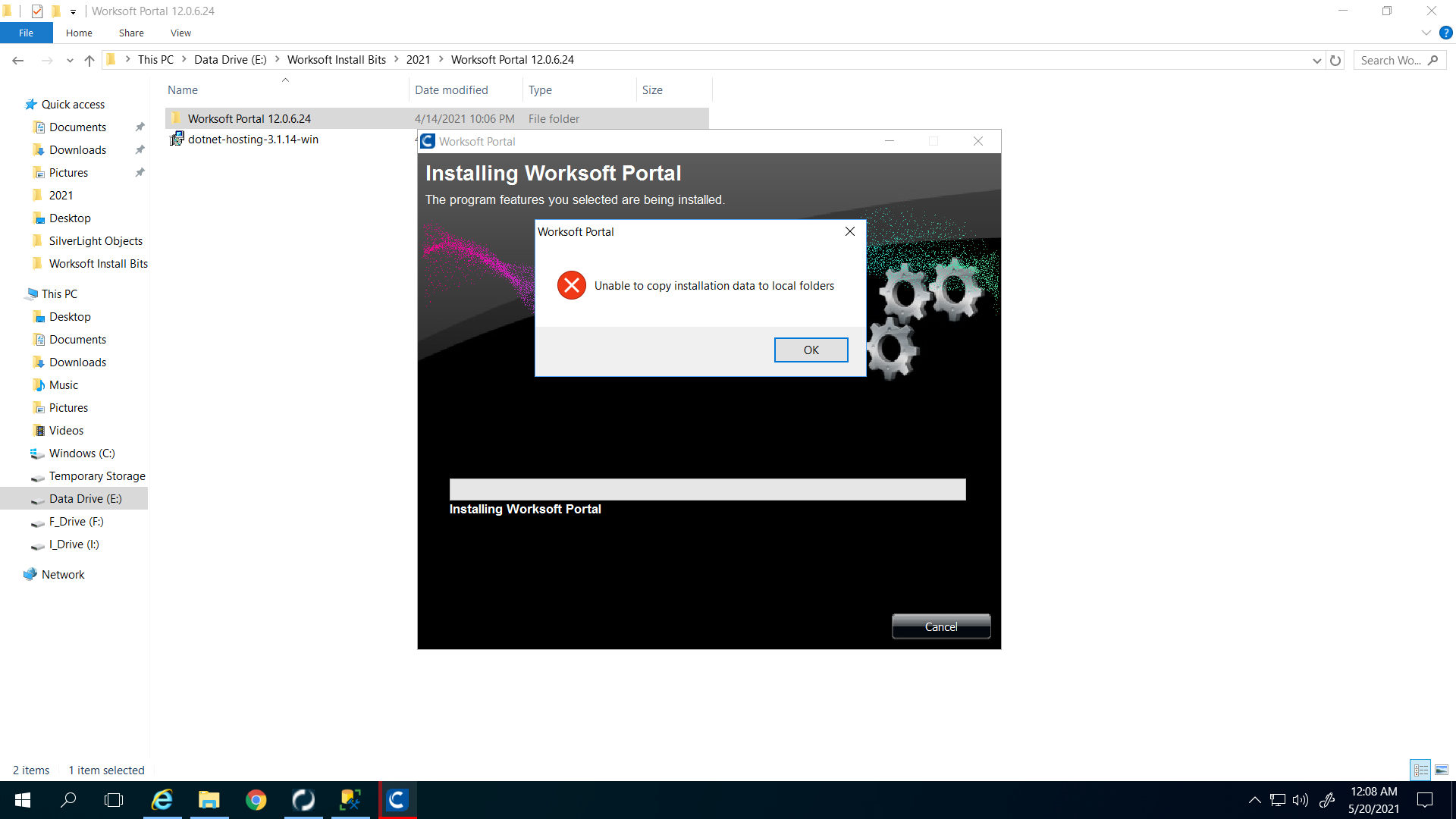Open recent locations dropdown arrow
Image resolution: width=1456 pixels, height=819 pixels.
[70, 60]
